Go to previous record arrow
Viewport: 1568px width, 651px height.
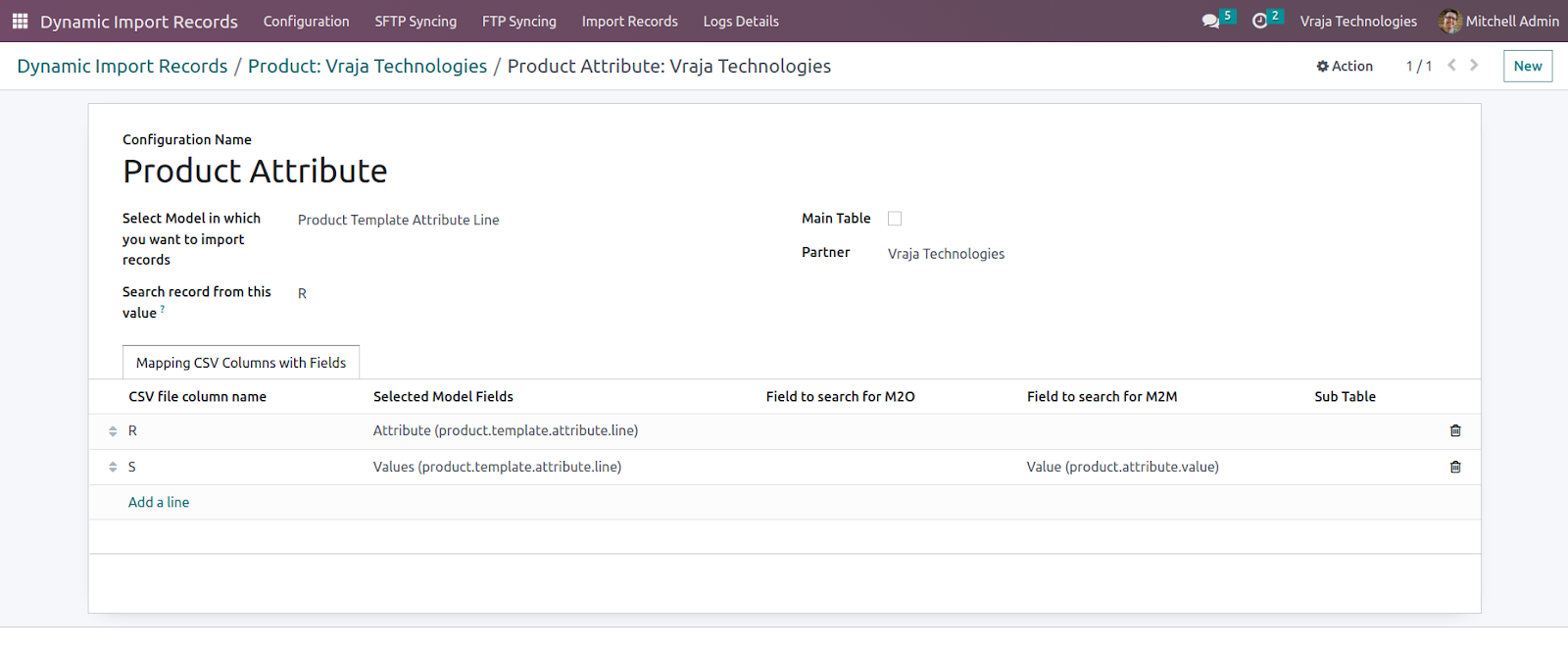point(1451,66)
